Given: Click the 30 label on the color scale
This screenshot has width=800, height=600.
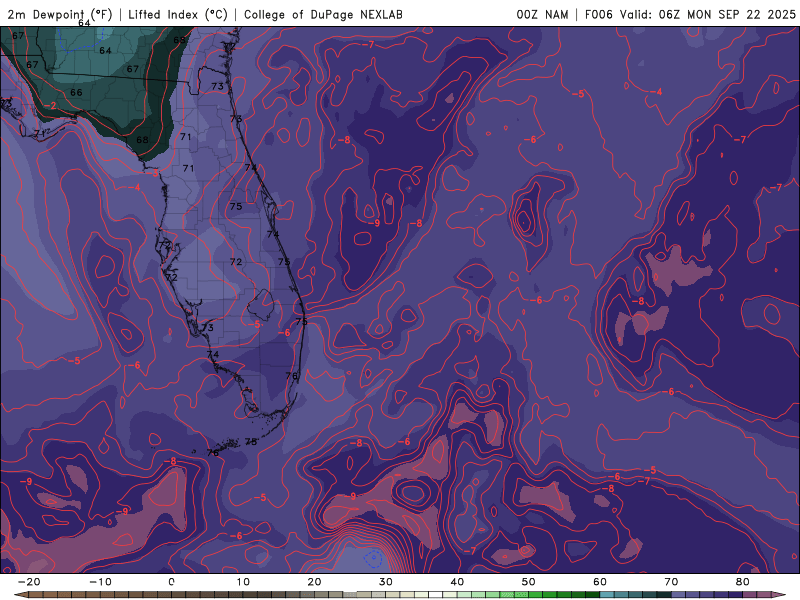Looking at the screenshot, I should point(386,582).
